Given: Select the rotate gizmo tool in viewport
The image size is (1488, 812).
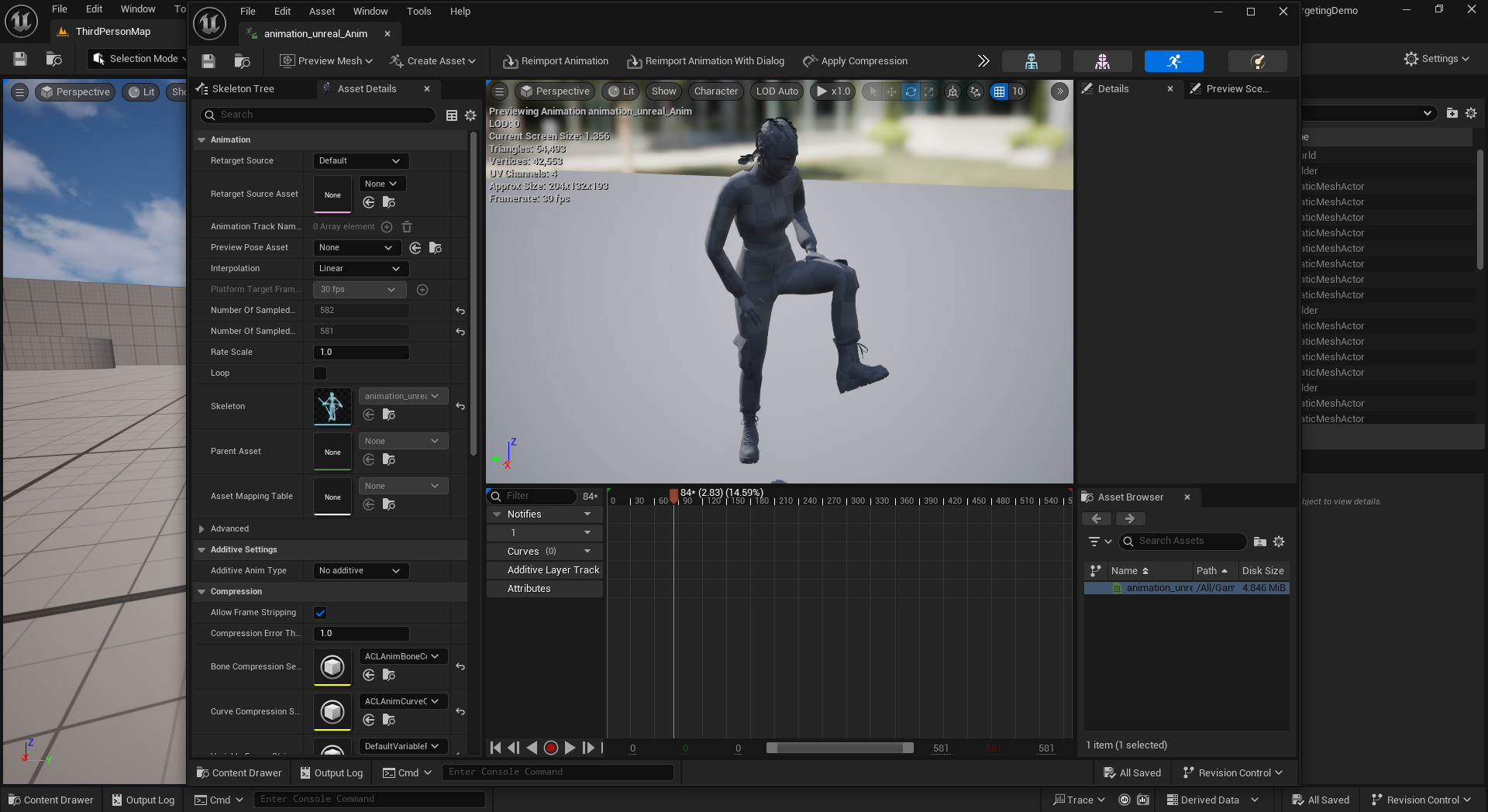Looking at the screenshot, I should point(911,91).
